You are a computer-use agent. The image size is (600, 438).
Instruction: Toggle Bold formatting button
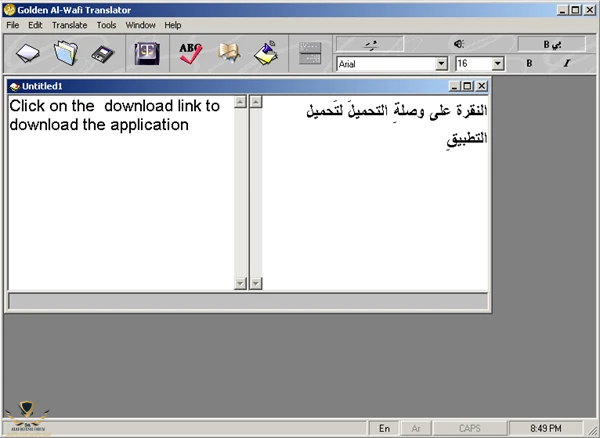coord(529,63)
